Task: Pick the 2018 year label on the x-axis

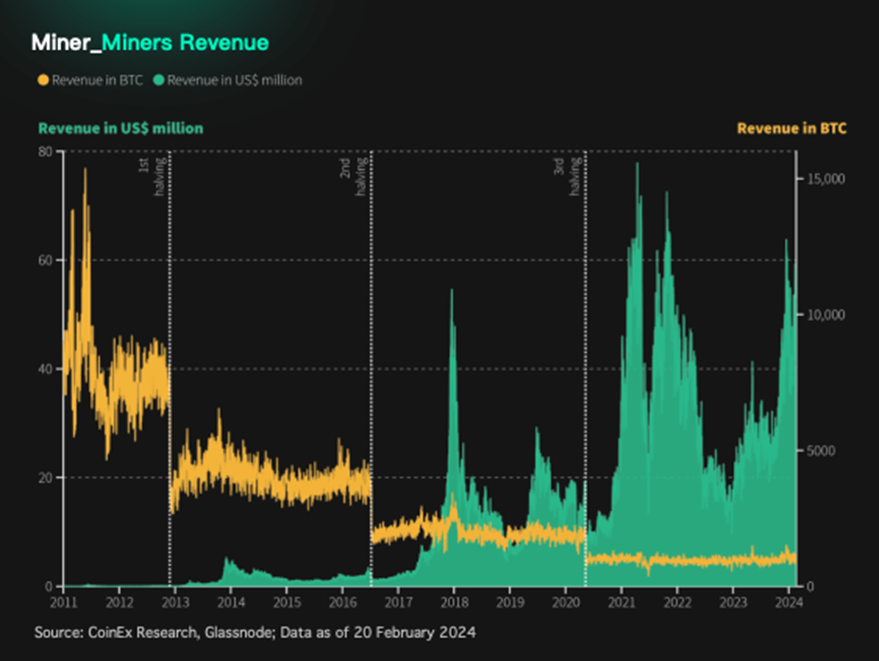Action: pyautogui.click(x=454, y=603)
